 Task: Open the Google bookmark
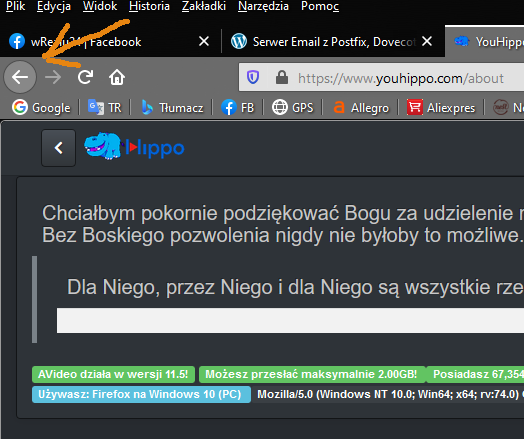coord(41,108)
